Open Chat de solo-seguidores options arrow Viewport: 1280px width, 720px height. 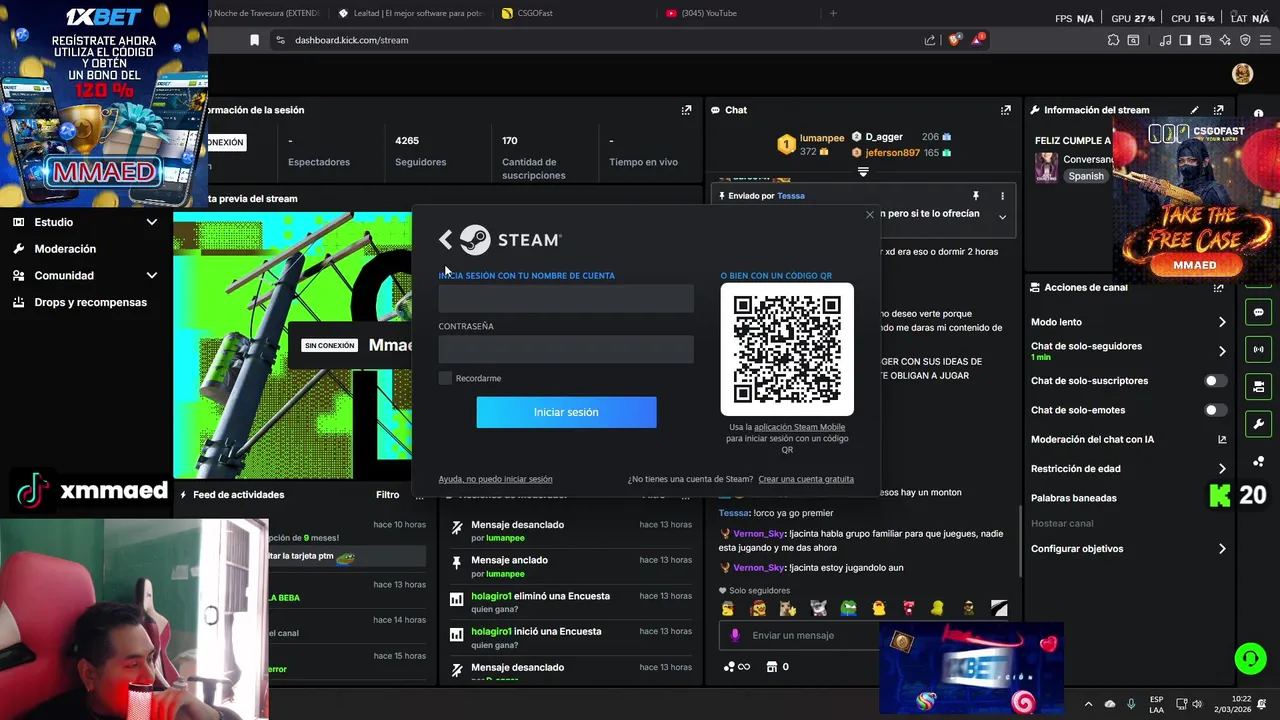(x=1222, y=351)
